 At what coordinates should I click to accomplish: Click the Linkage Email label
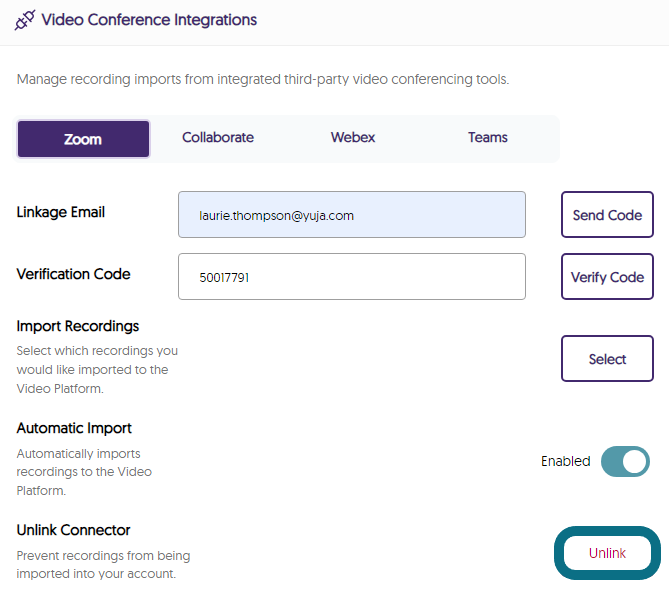point(61,212)
